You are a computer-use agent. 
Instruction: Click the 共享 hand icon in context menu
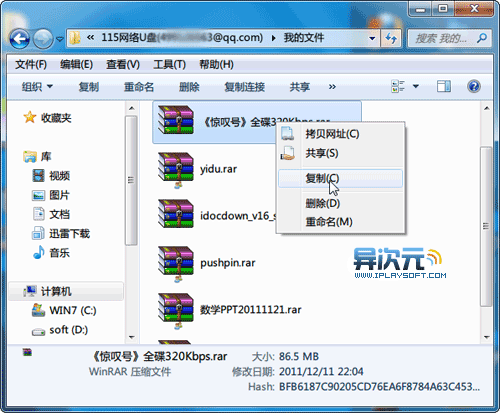(x=288, y=153)
